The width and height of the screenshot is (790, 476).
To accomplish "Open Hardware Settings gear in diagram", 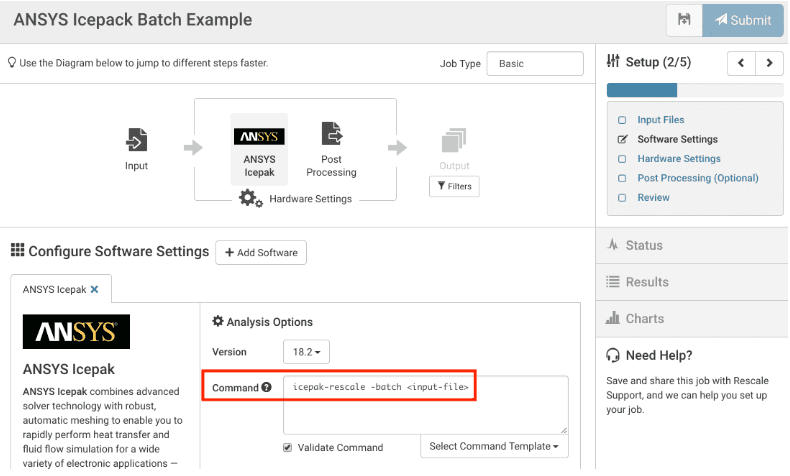I will (x=250, y=198).
